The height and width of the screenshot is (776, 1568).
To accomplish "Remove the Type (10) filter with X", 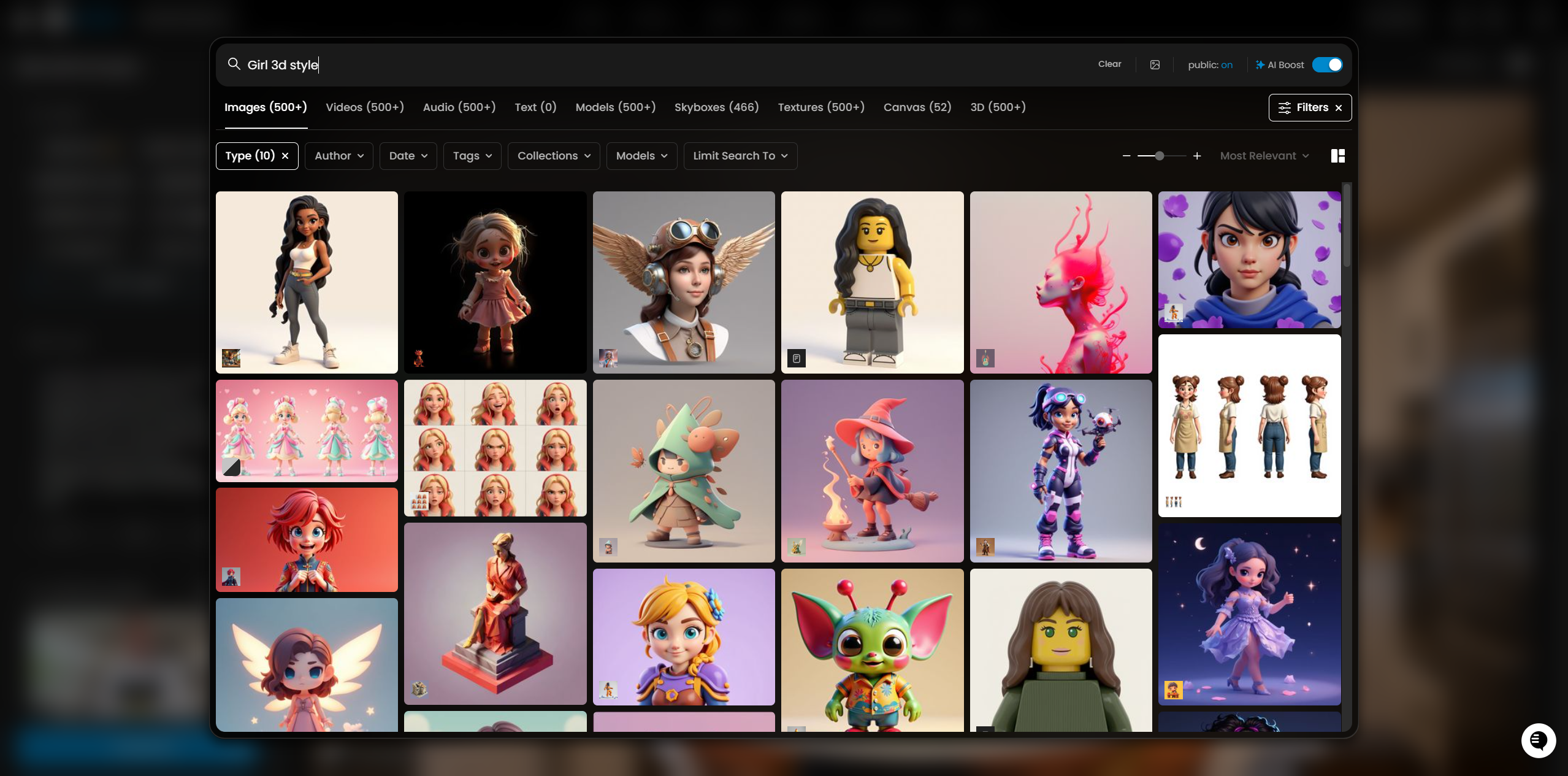I will (x=285, y=156).
